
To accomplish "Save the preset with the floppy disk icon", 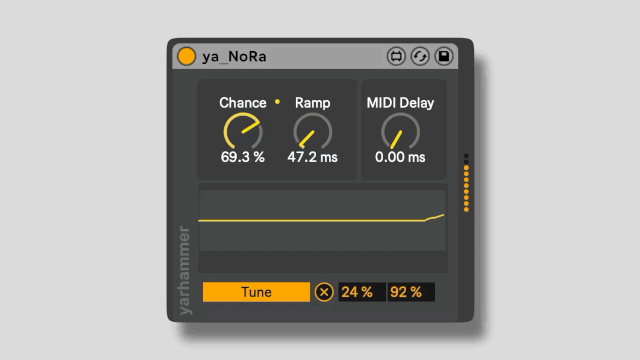I will point(444,56).
